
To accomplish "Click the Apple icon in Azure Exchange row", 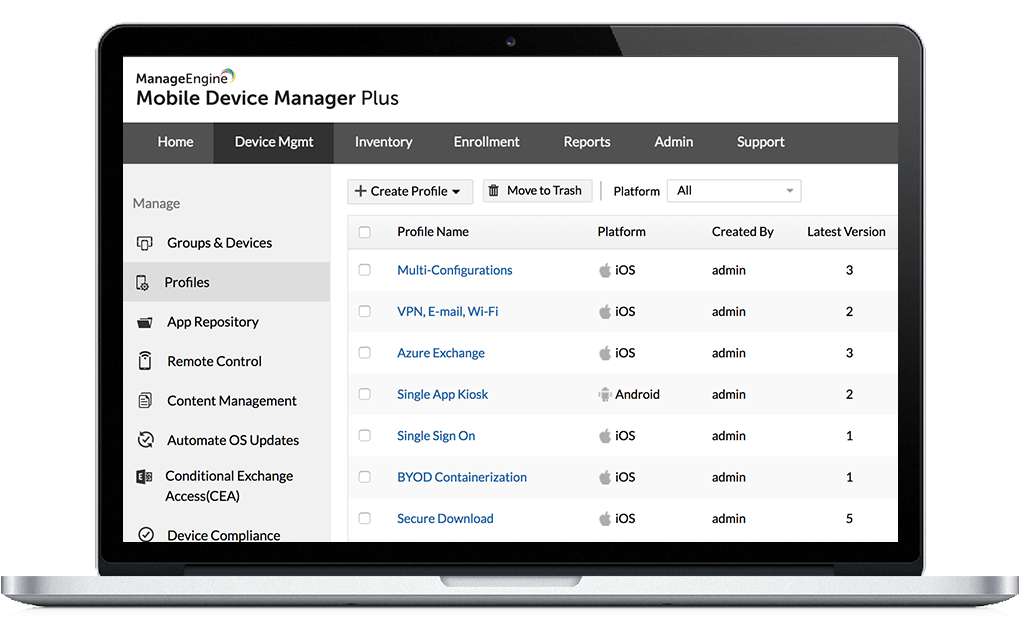I will 605,353.
